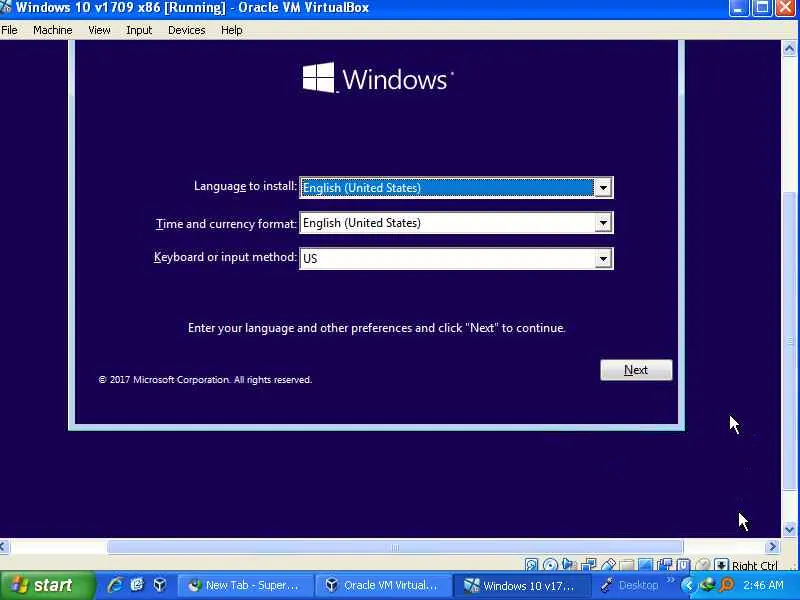800x600 pixels.
Task: Open the File menu
Action: (9, 30)
